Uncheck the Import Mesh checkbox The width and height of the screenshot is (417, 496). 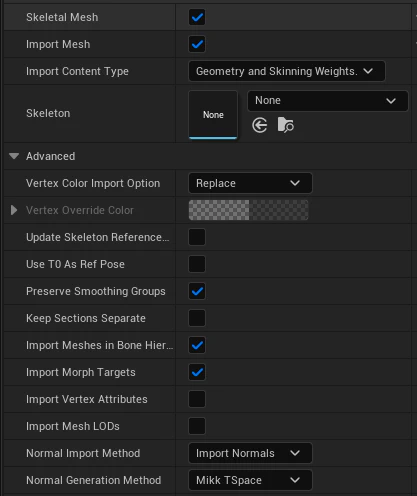197,44
